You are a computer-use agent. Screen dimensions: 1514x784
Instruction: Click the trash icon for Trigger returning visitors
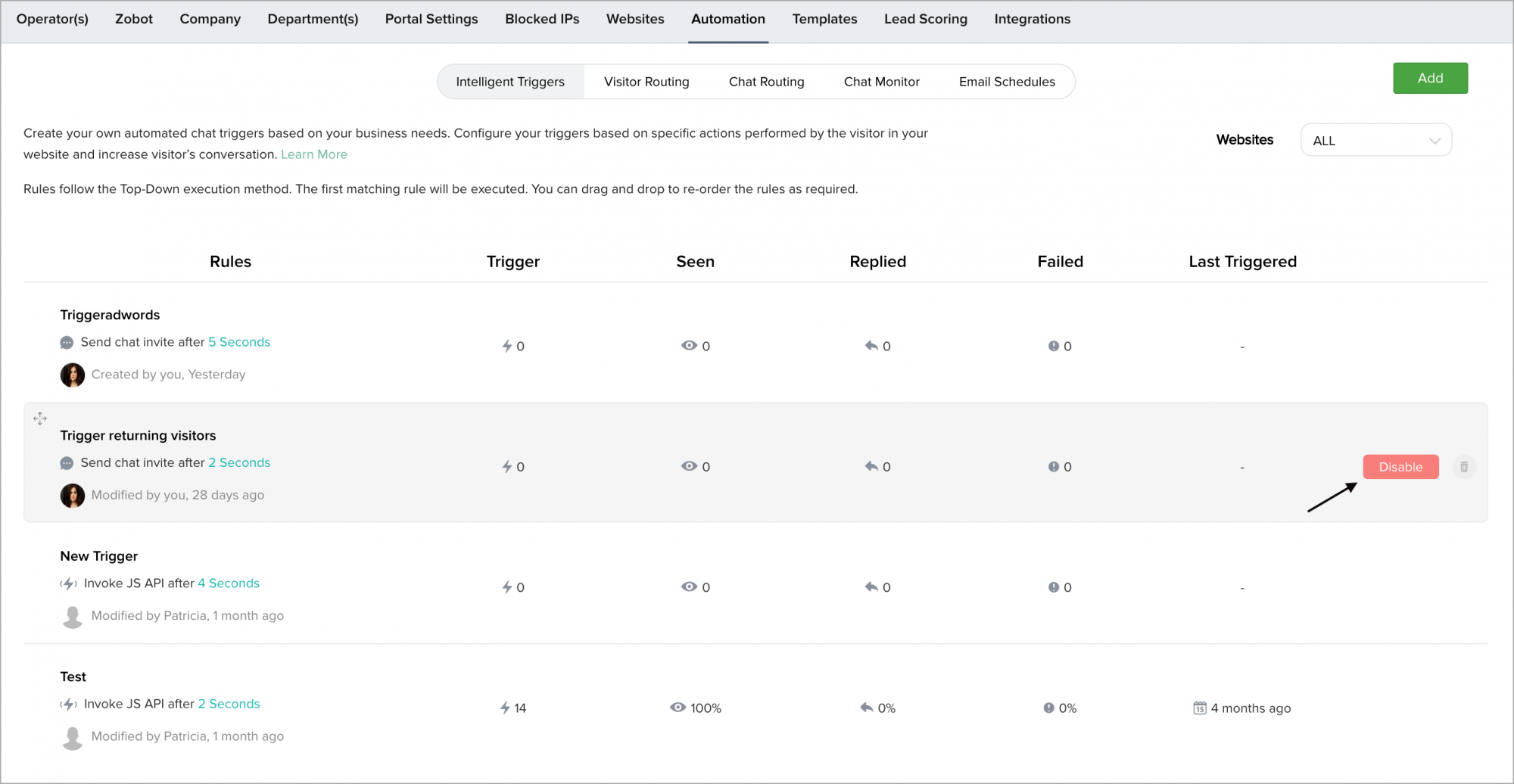1464,467
